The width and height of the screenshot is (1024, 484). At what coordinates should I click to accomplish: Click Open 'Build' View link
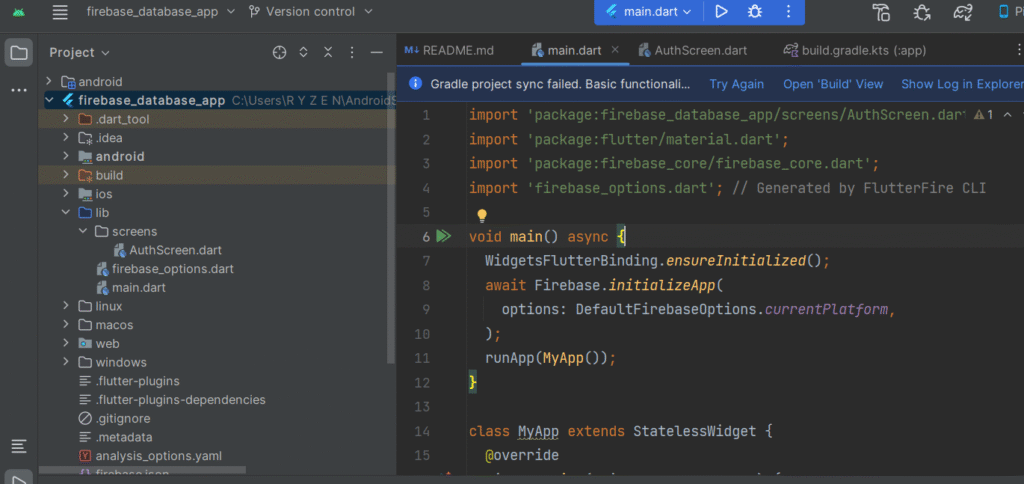click(x=833, y=85)
